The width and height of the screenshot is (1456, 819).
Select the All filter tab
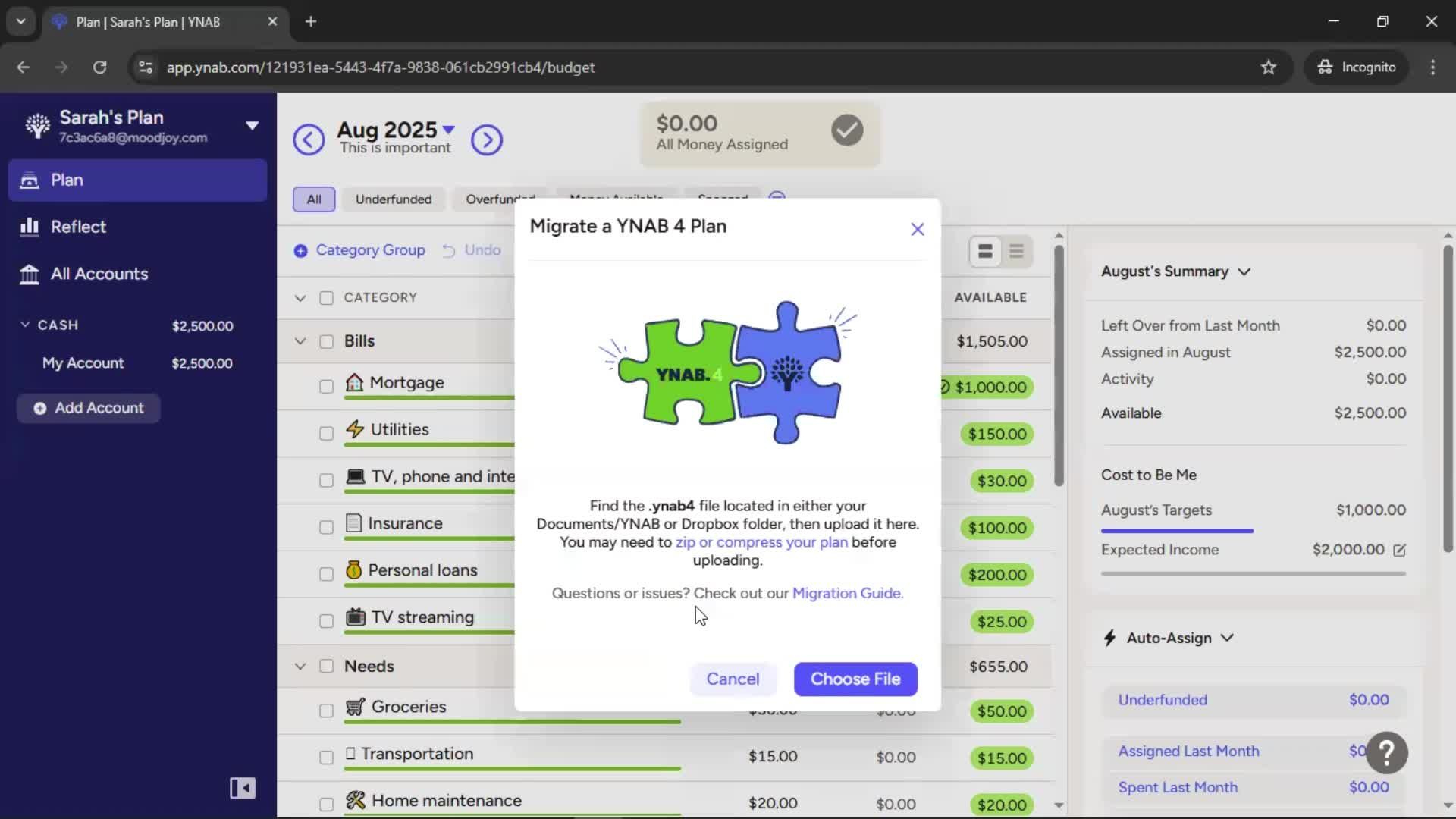(x=314, y=199)
